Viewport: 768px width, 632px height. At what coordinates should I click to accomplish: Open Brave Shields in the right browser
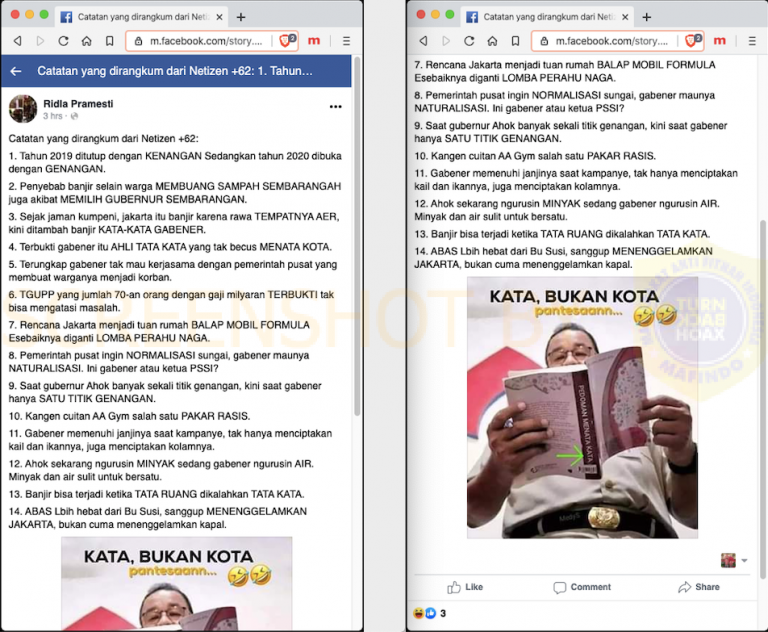[693, 41]
